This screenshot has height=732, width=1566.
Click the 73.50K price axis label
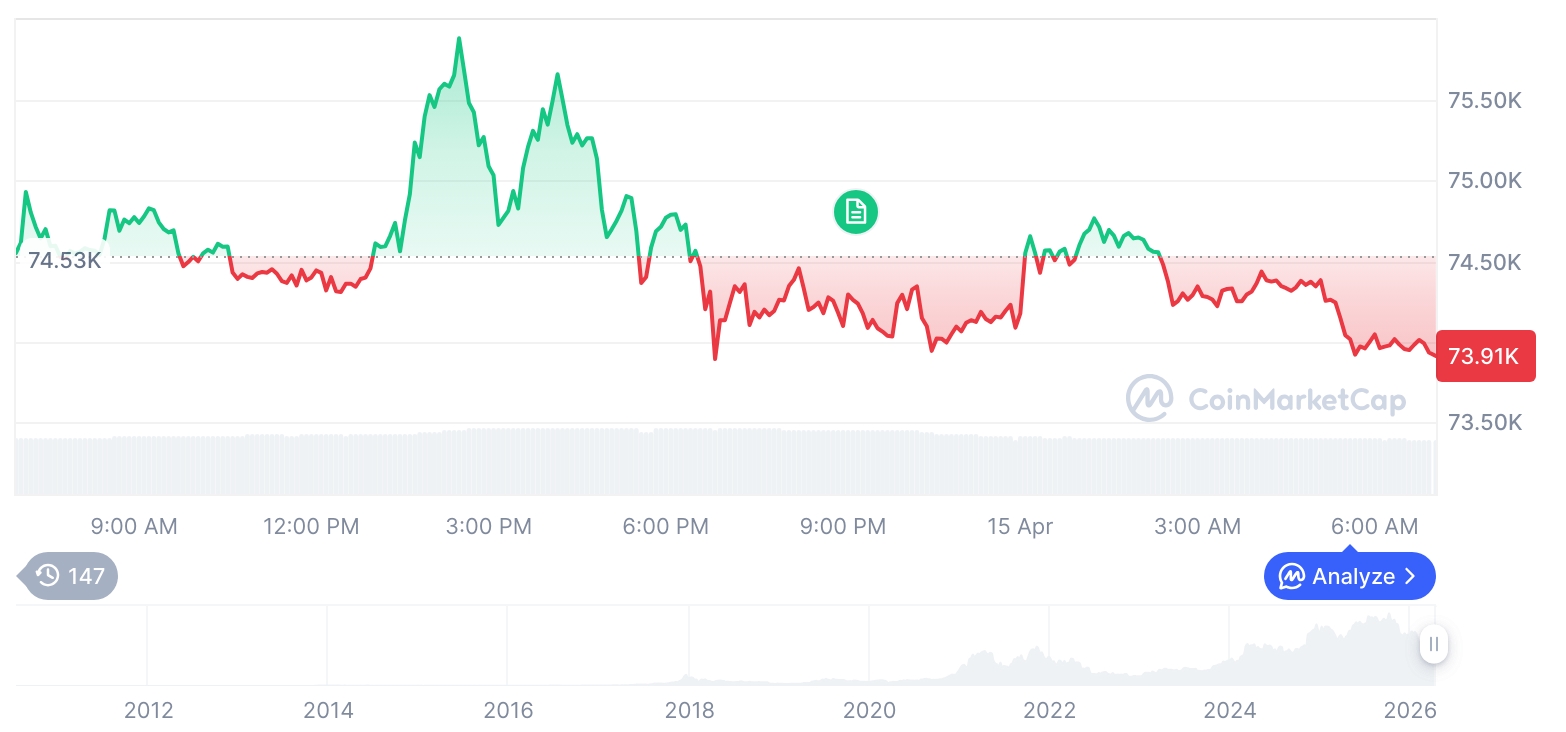1484,422
